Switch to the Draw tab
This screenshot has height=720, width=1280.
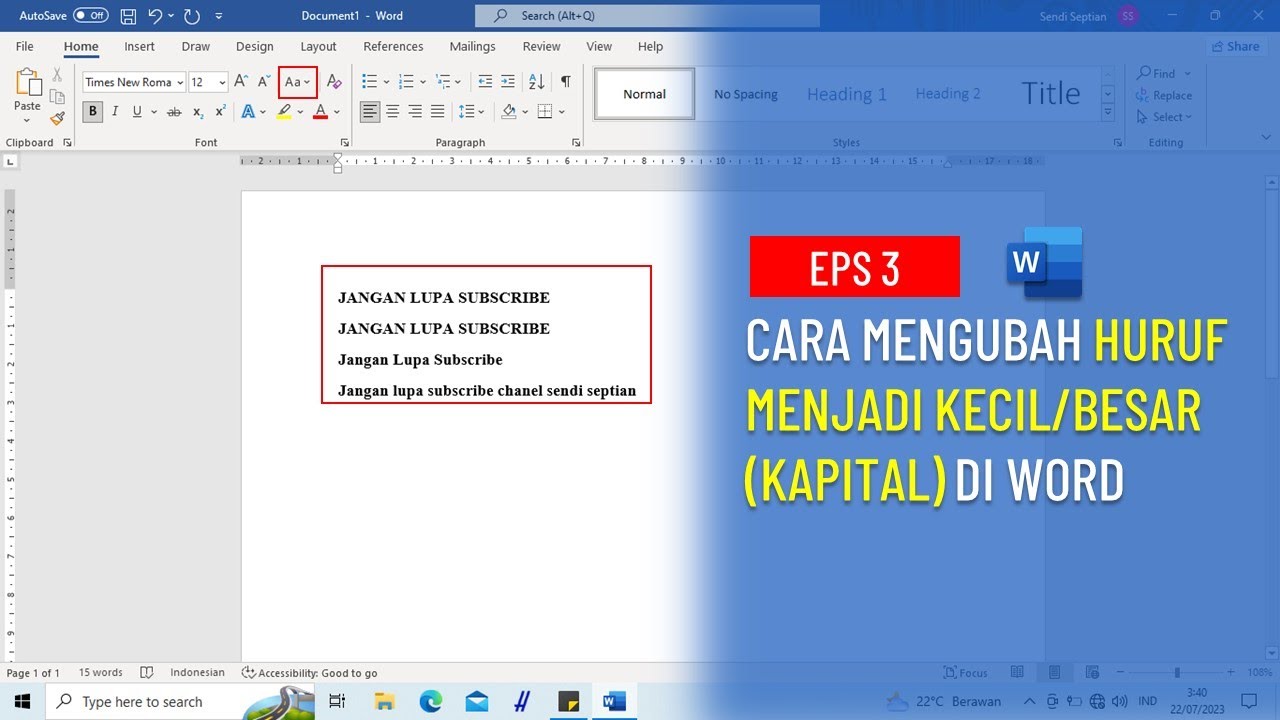click(196, 46)
